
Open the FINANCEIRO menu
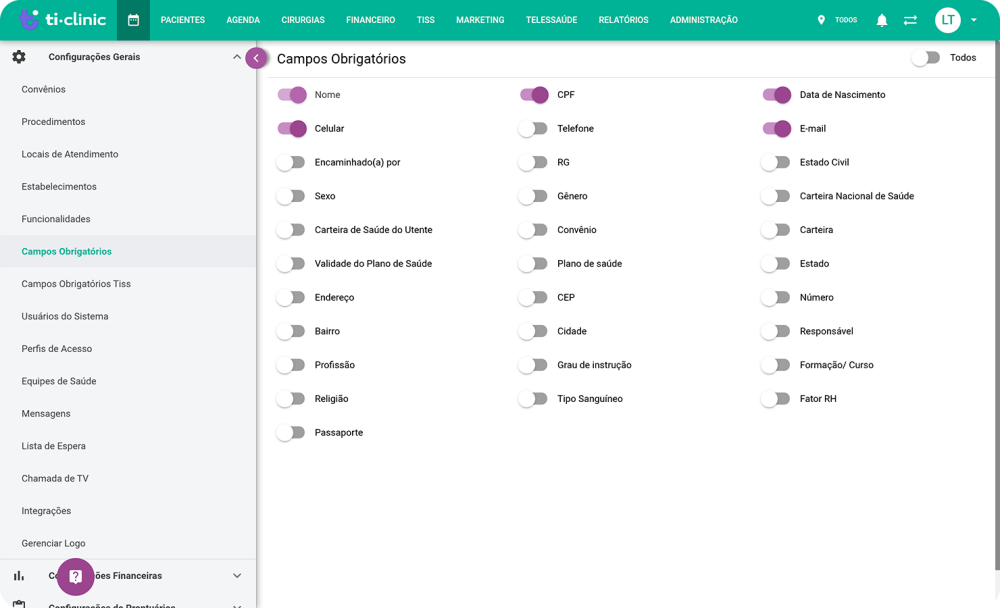(x=371, y=20)
